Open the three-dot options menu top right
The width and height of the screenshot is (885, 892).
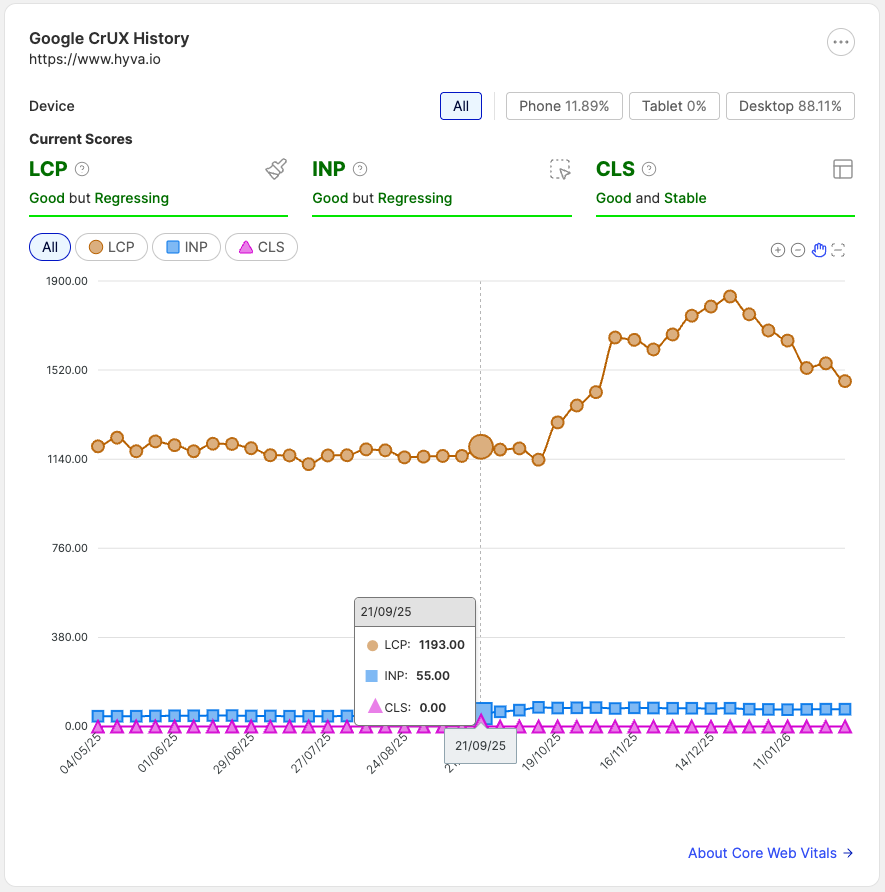(x=840, y=42)
